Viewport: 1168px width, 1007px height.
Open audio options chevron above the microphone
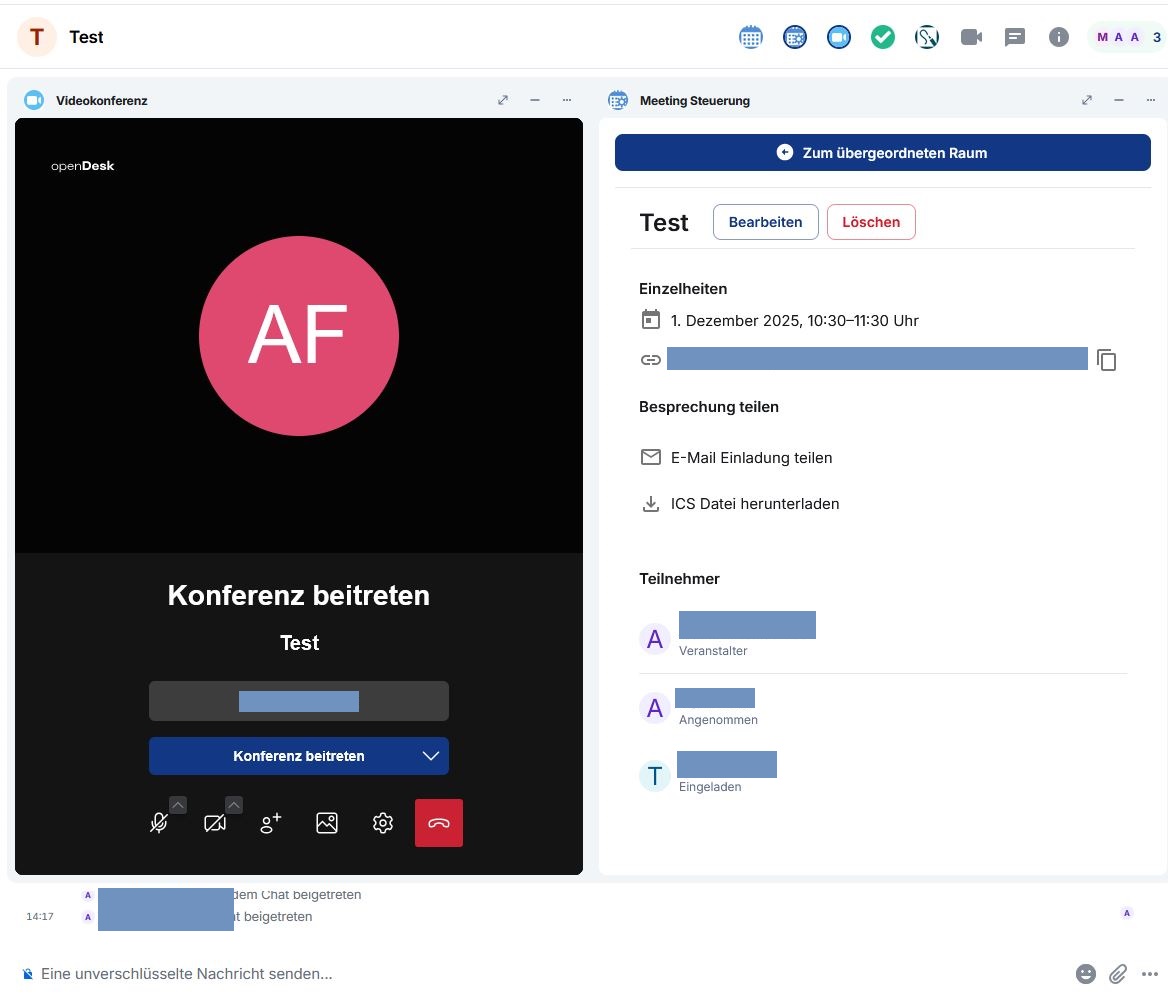point(177,804)
